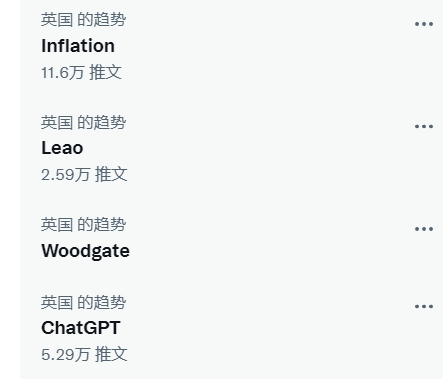
Task: Select the blank space right of ChatGPT title
Action: [267, 328]
